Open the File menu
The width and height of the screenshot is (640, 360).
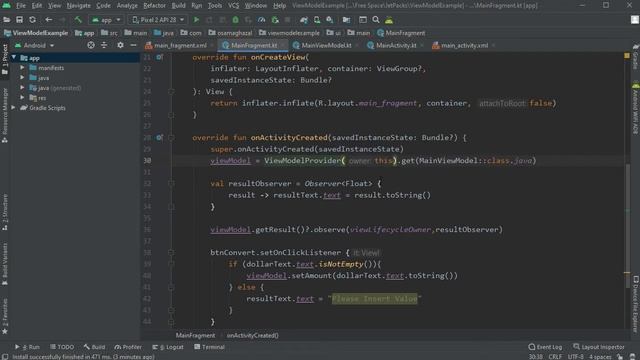(20, 6)
